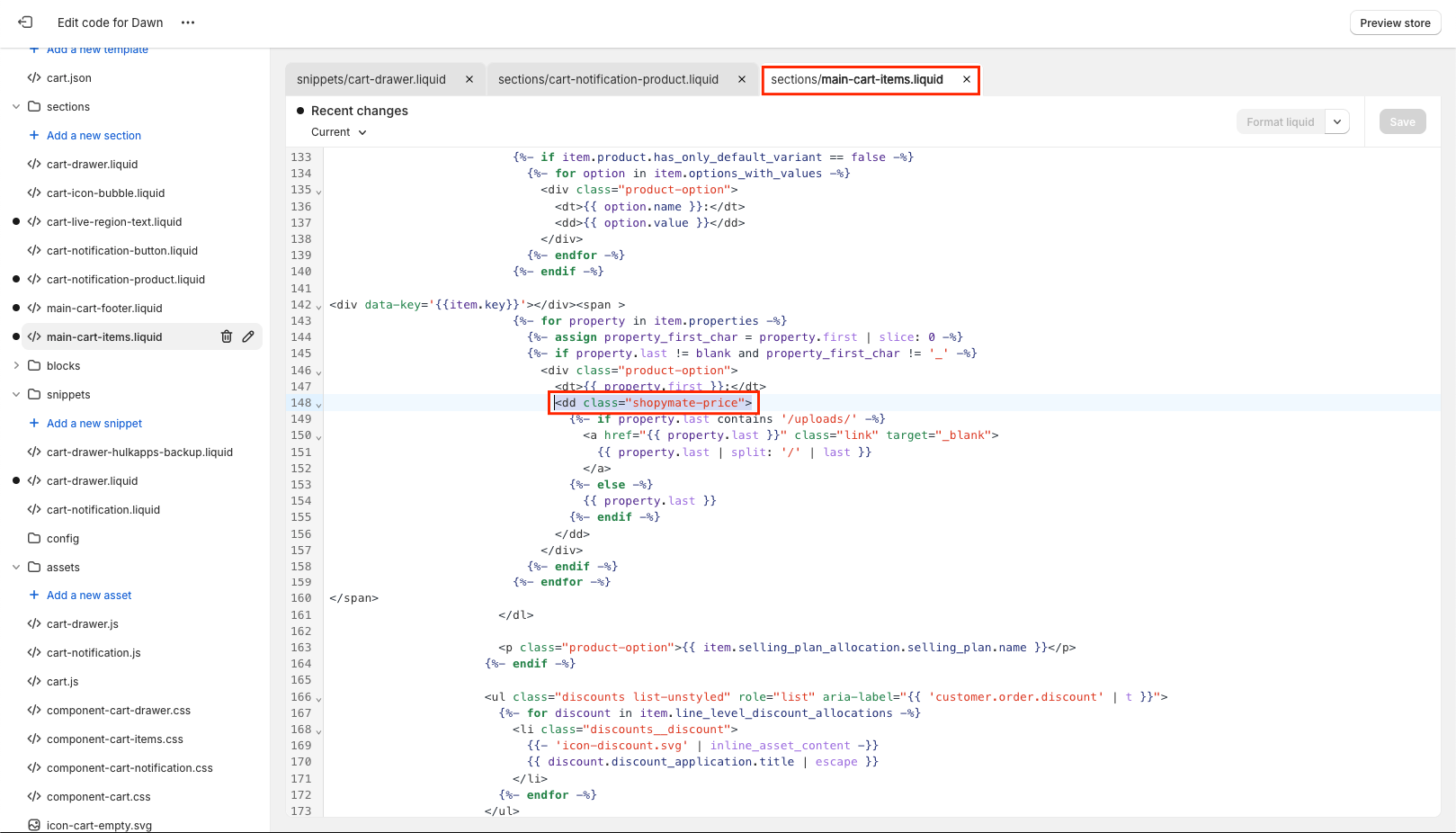1456x833 pixels.
Task: Open cart-live-region-text.liquid file
Action: 114,221
